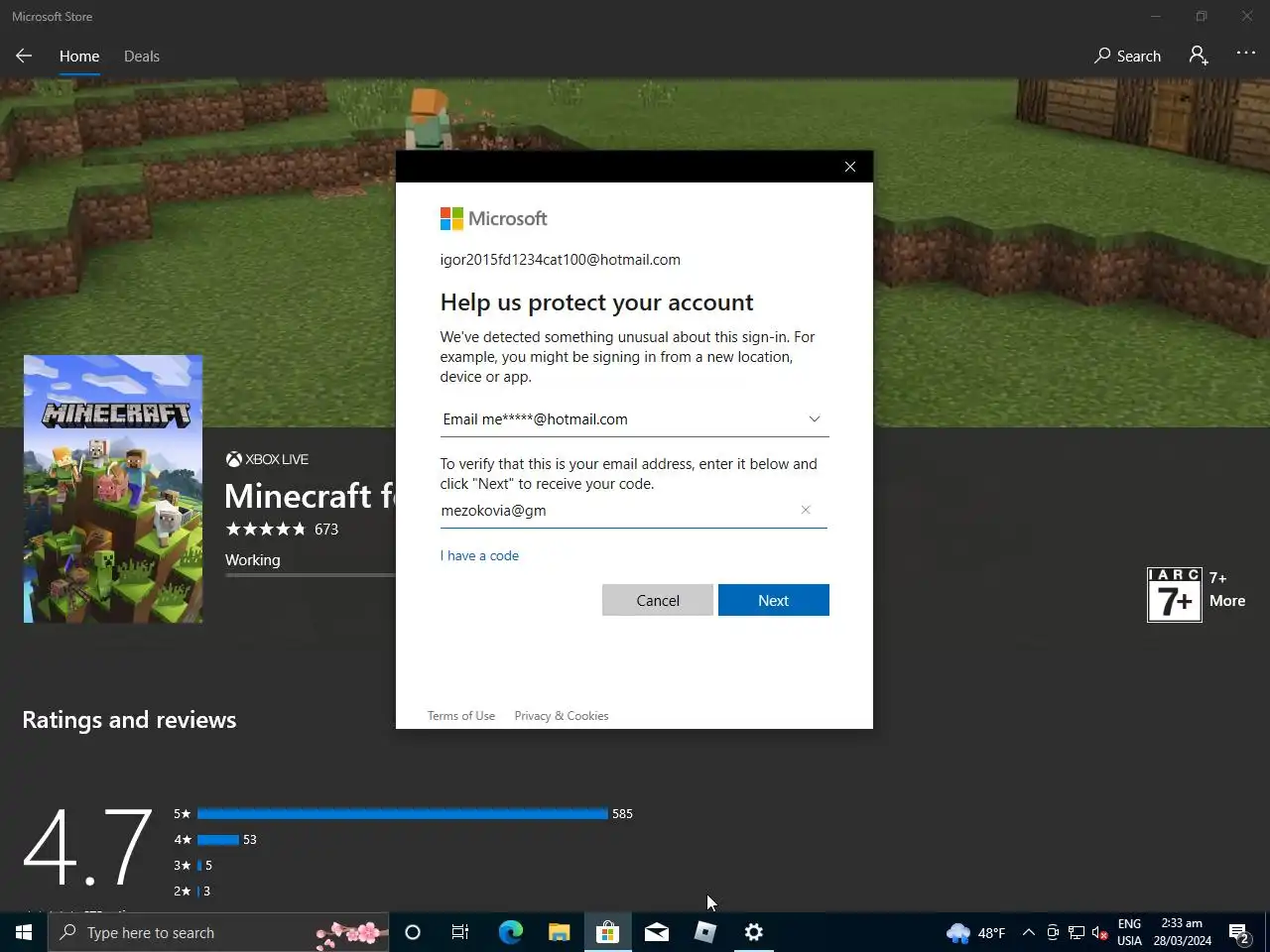1270x952 pixels.
Task: Open Task View on the taskbar
Action: click(460, 932)
